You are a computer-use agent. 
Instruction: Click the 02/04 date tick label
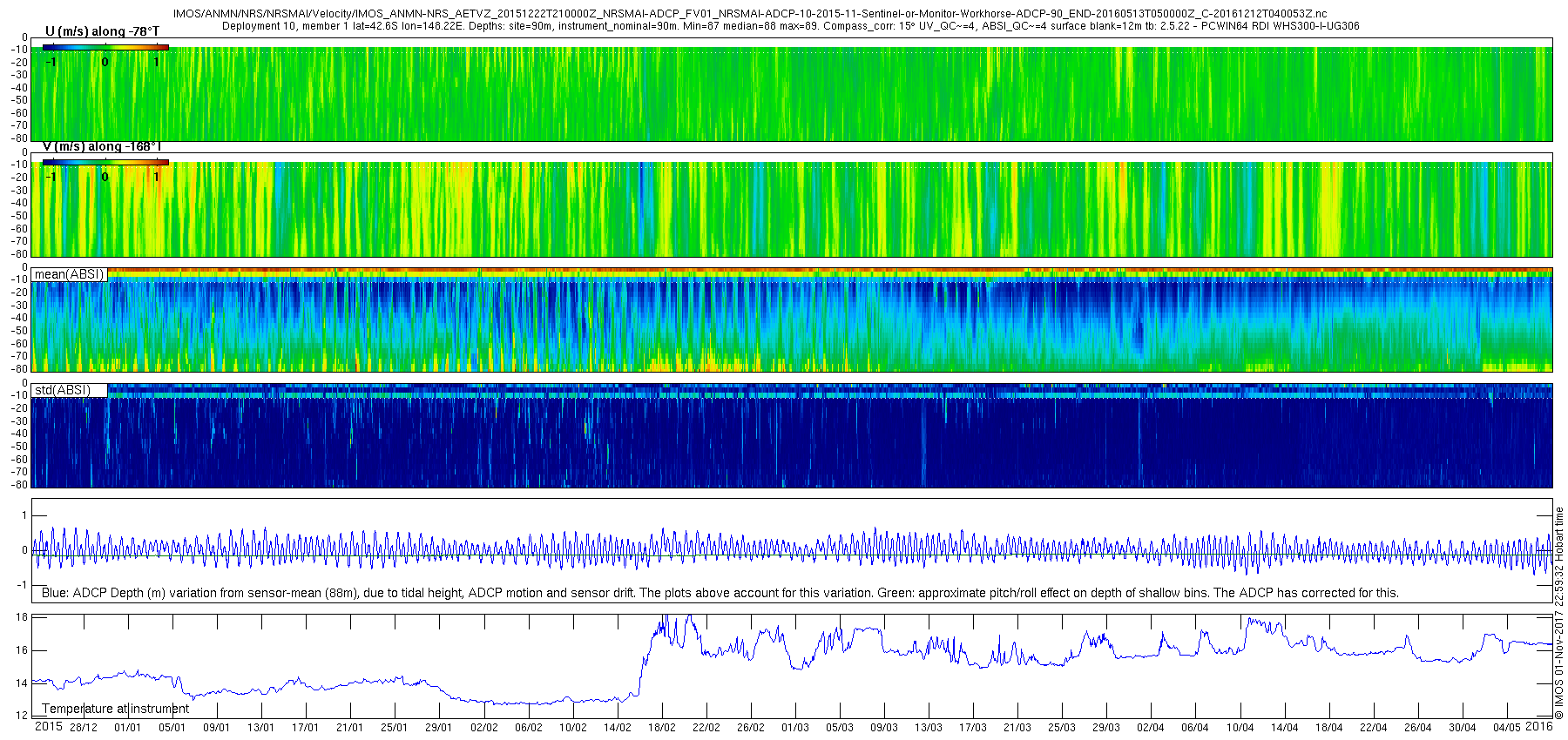pyautogui.click(x=1151, y=728)
